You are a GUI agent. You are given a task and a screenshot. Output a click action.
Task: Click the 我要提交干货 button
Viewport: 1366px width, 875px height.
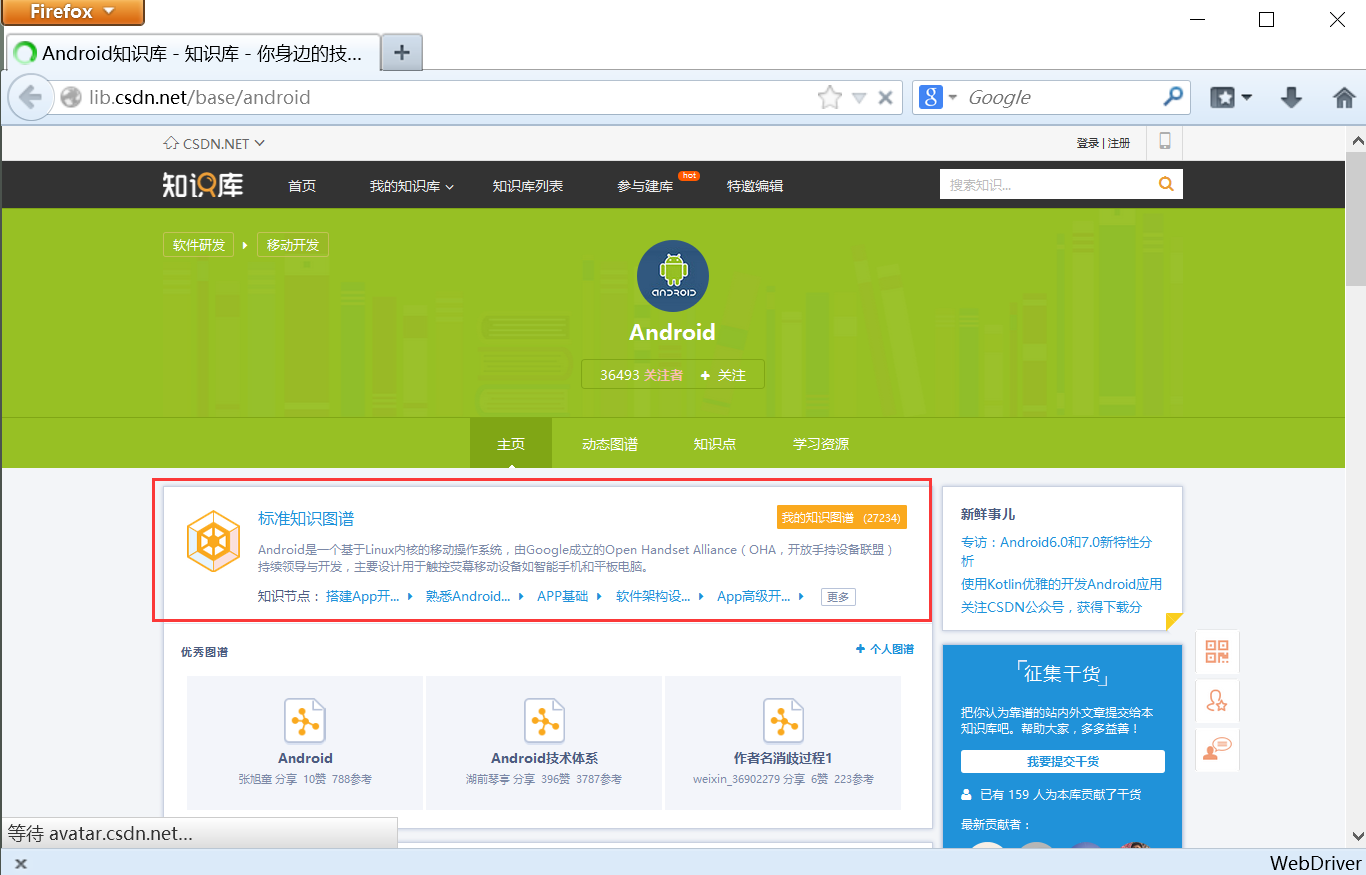click(1063, 761)
